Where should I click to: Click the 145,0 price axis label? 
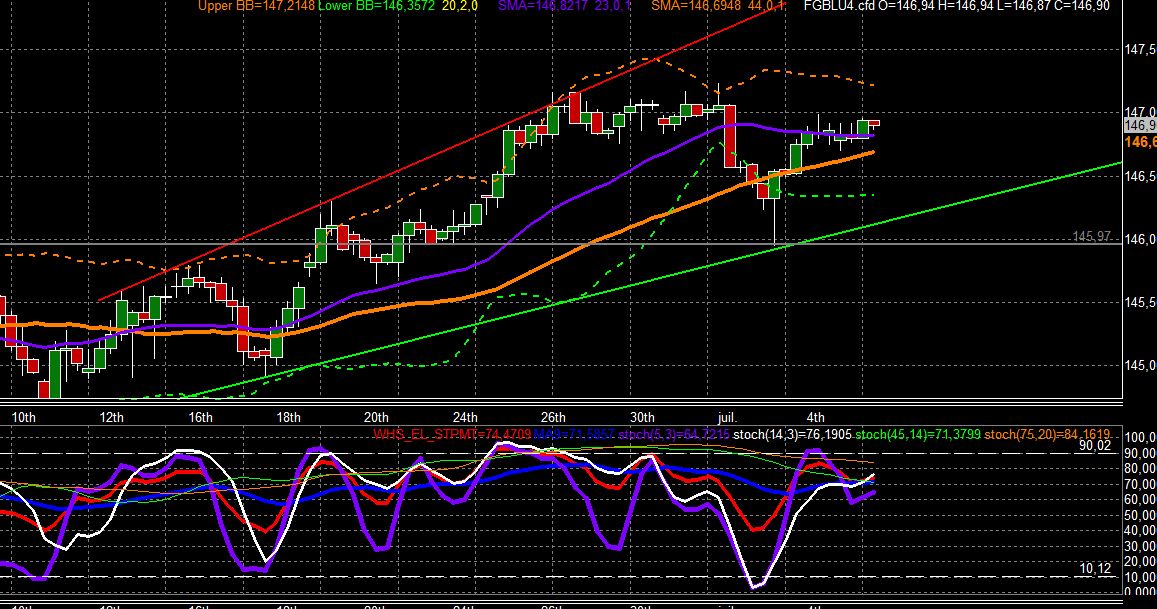[1140, 365]
